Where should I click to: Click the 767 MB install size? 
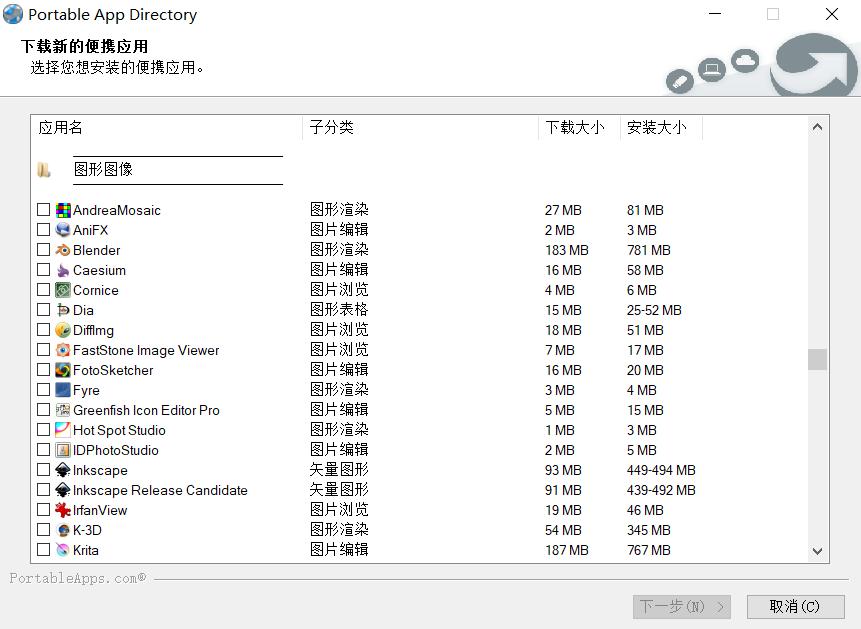[648, 550]
